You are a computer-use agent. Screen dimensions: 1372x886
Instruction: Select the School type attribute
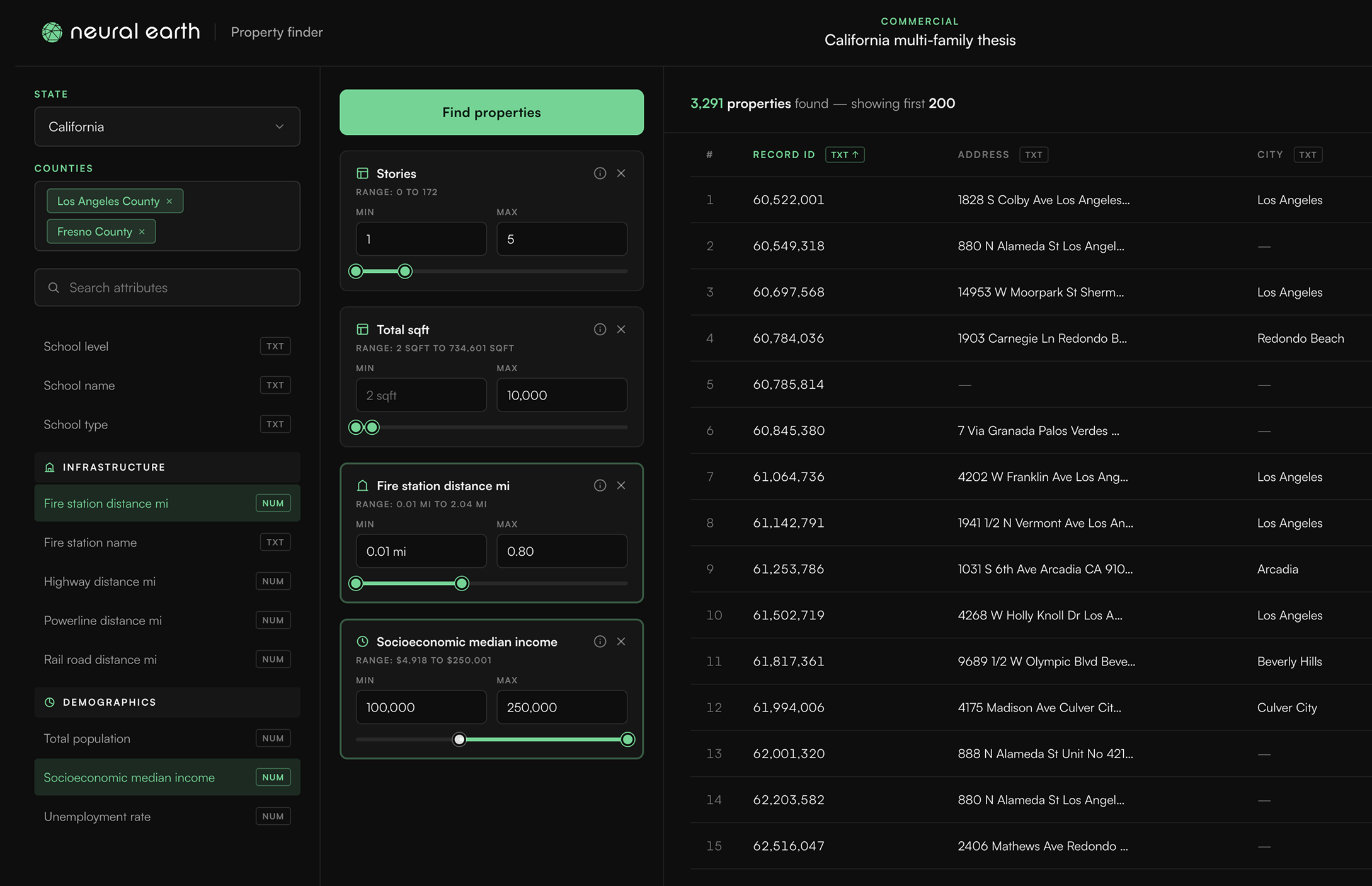tap(167, 425)
